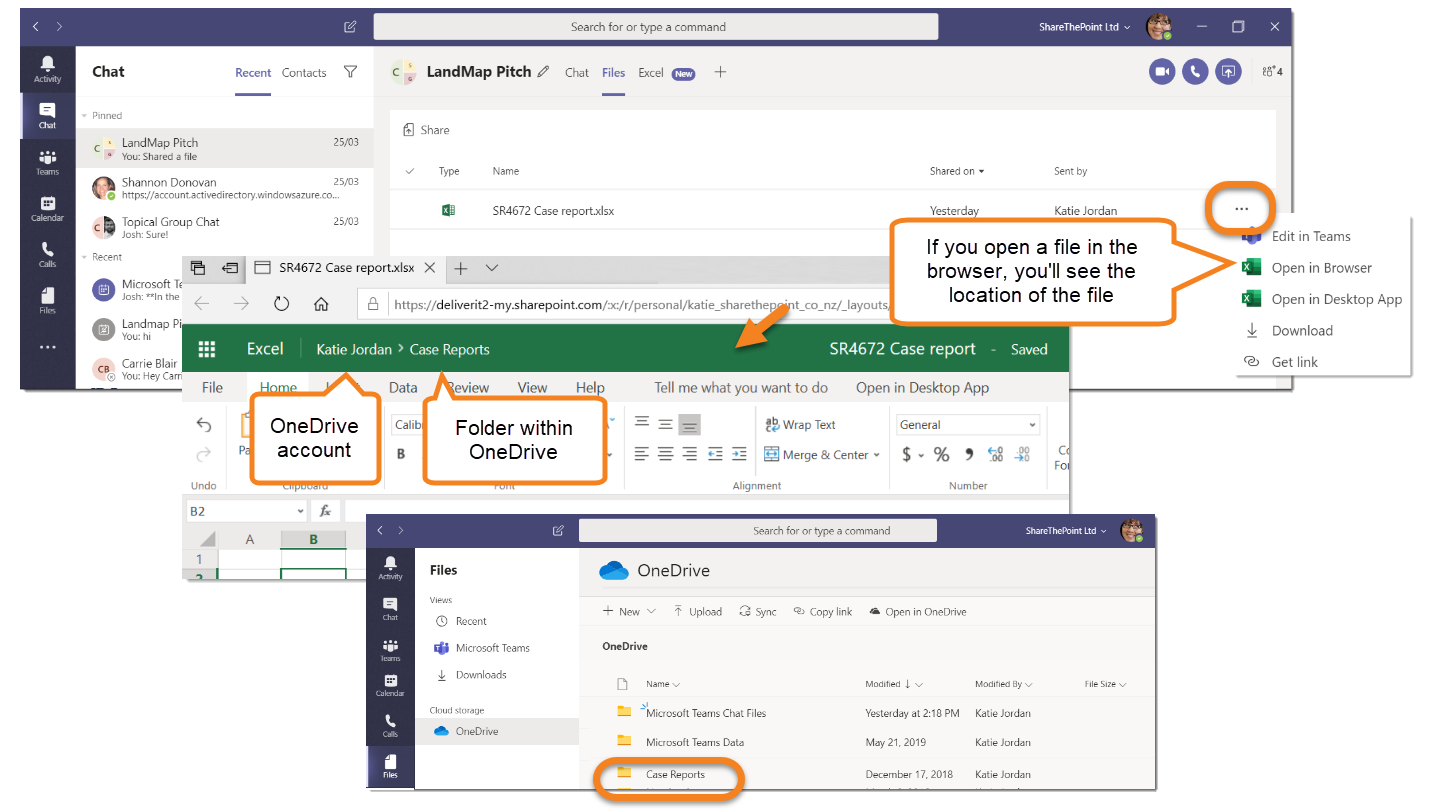Expand the New dropdown in OneDrive toolbar

coord(652,611)
